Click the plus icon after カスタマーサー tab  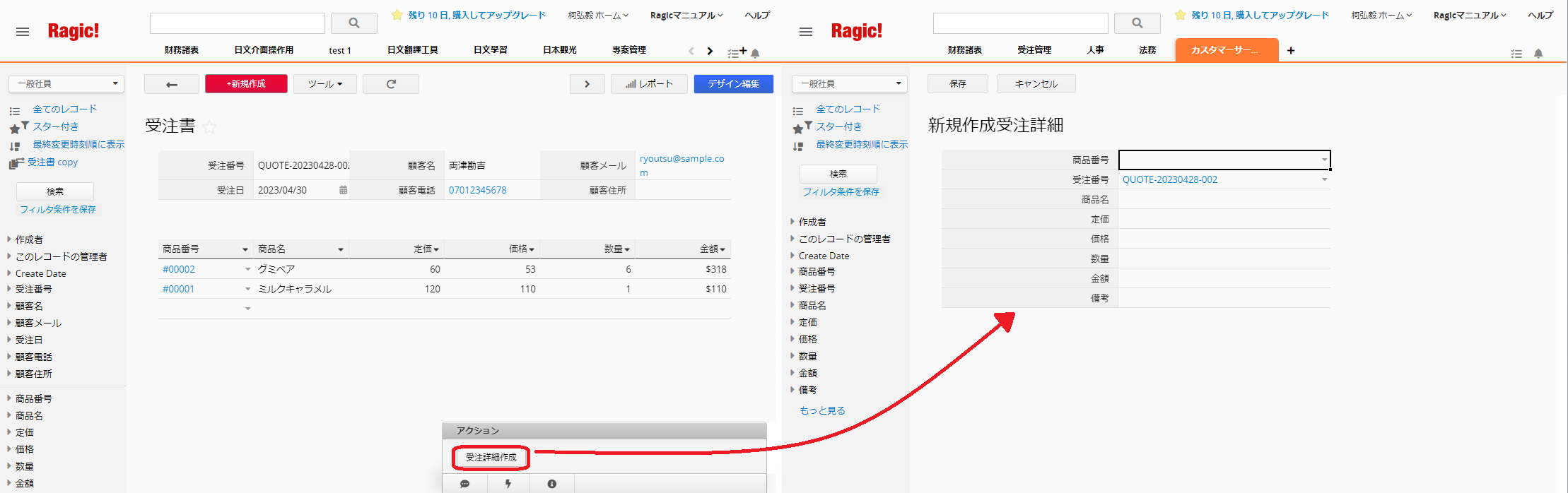1291,50
